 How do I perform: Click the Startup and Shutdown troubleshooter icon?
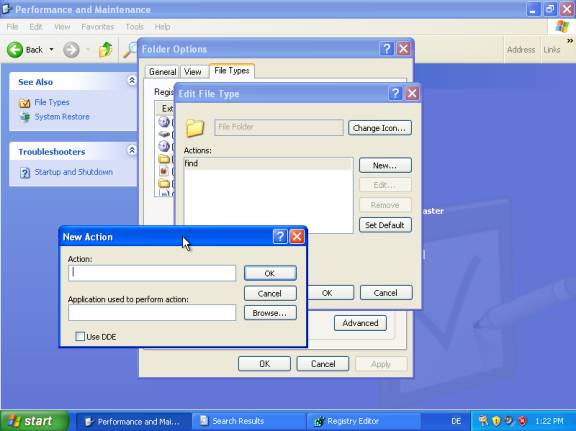[25, 173]
